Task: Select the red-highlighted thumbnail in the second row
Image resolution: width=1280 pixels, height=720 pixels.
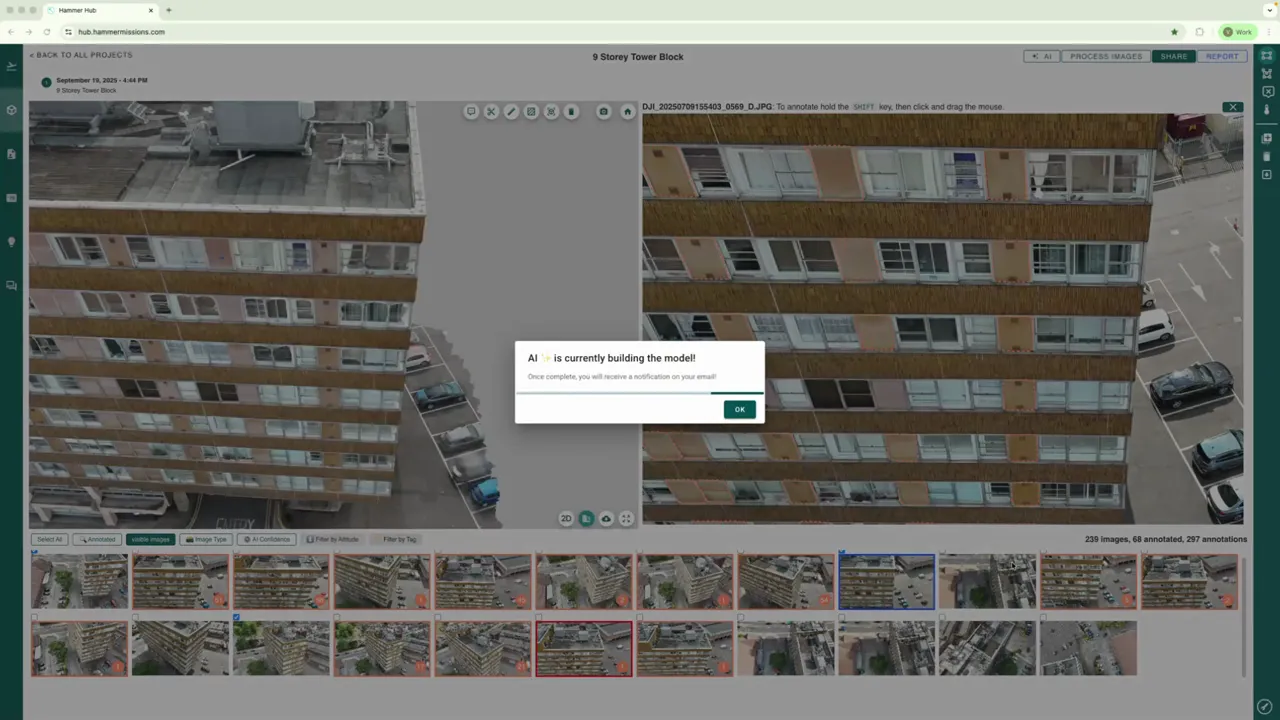Action: click(584, 648)
